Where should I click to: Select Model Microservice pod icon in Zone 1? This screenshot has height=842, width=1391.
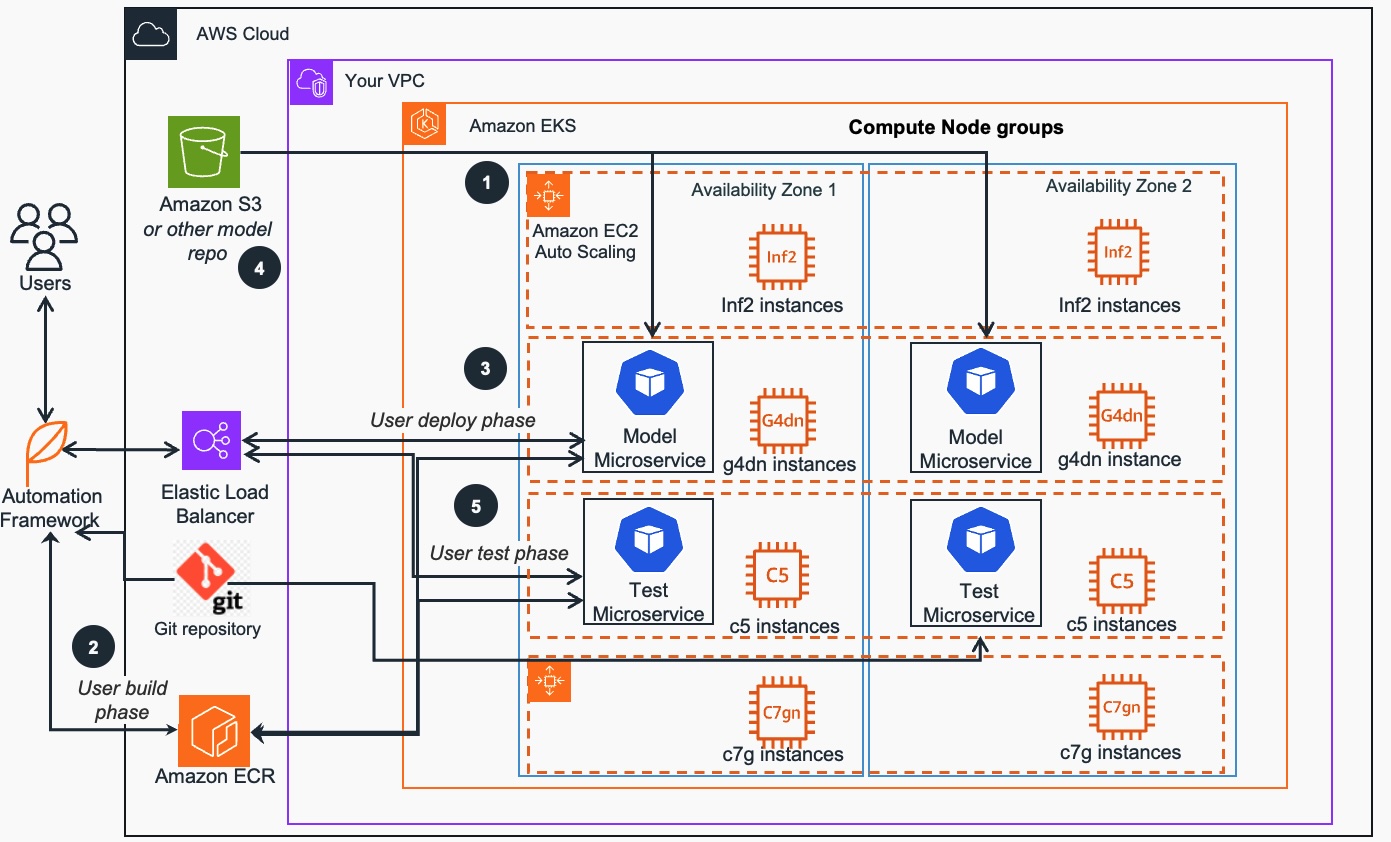point(648,384)
